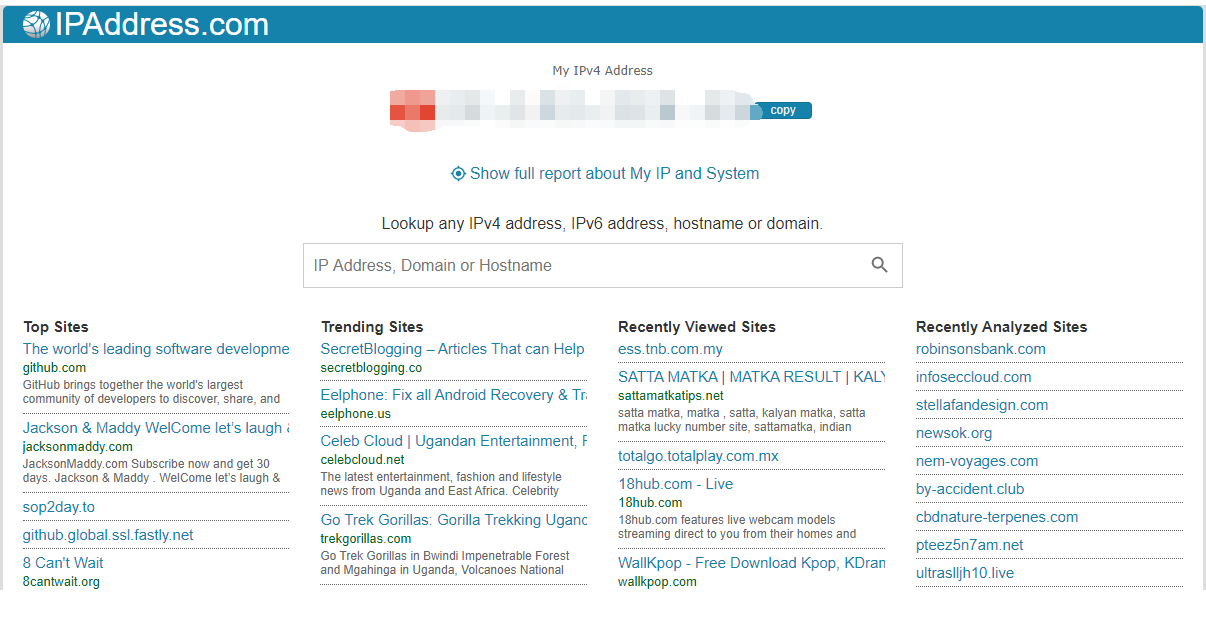The height and width of the screenshot is (640, 1206).
Task: Click the celebcloud.net domain text
Action: pyautogui.click(x=362, y=460)
